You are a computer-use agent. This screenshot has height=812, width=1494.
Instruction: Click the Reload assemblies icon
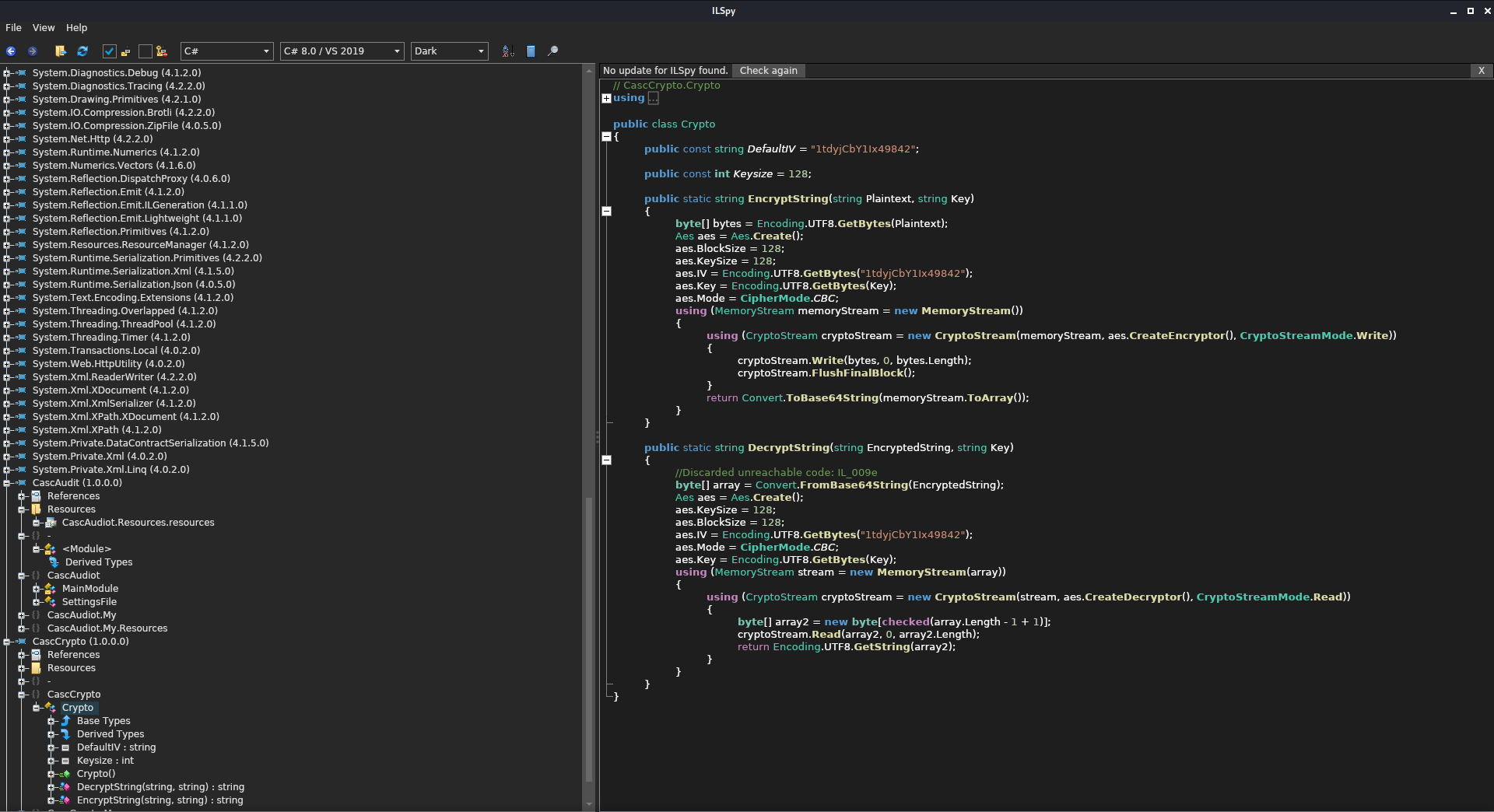point(82,51)
